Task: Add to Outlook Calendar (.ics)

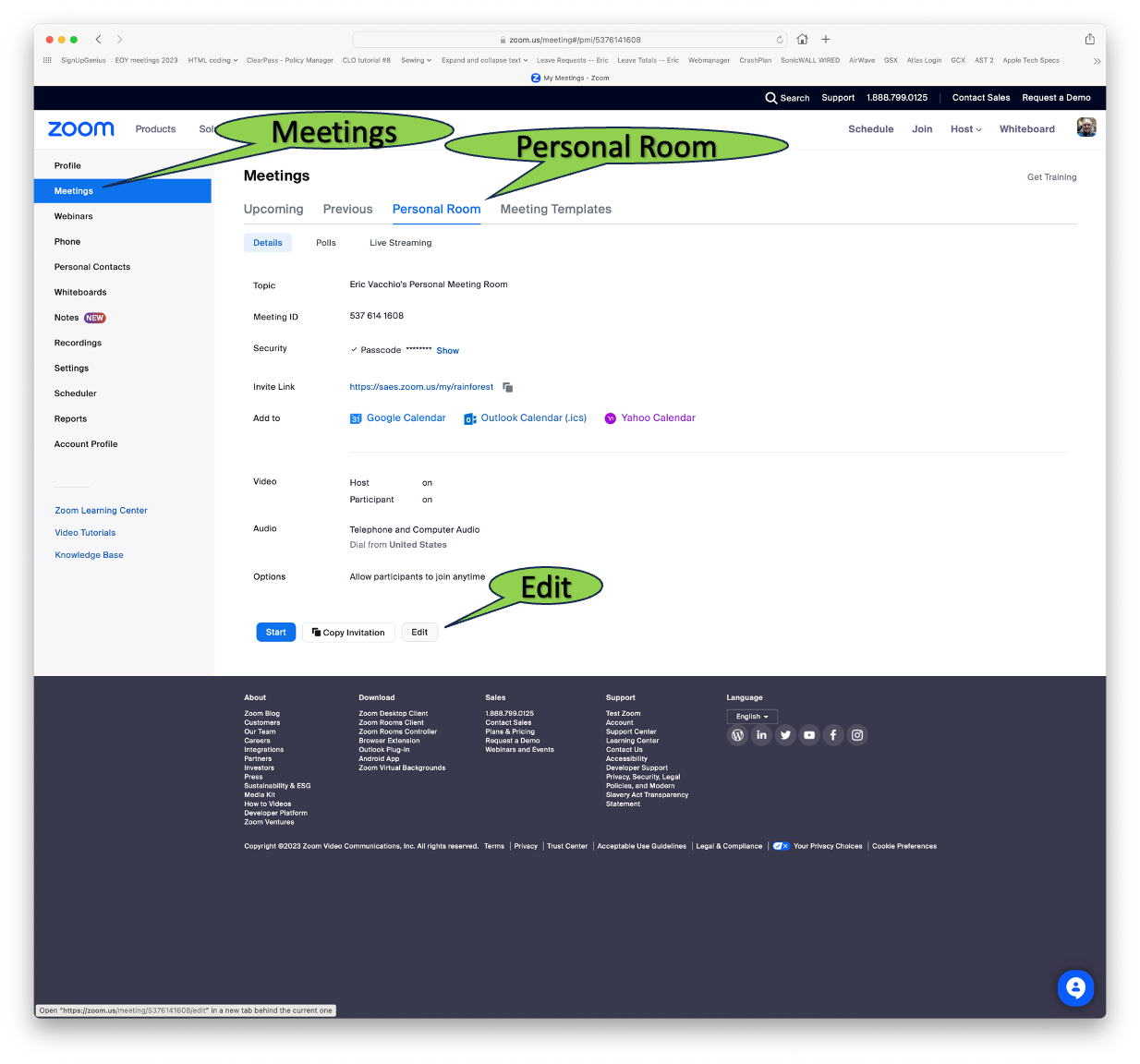Action: tap(525, 418)
